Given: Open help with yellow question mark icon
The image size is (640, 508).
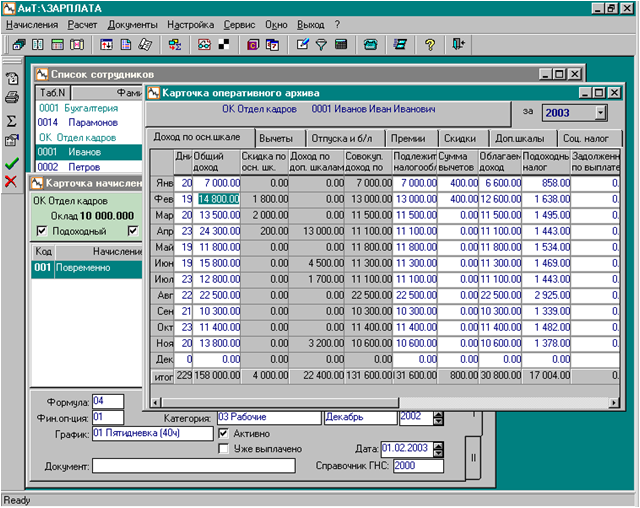Looking at the screenshot, I should coord(429,45).
